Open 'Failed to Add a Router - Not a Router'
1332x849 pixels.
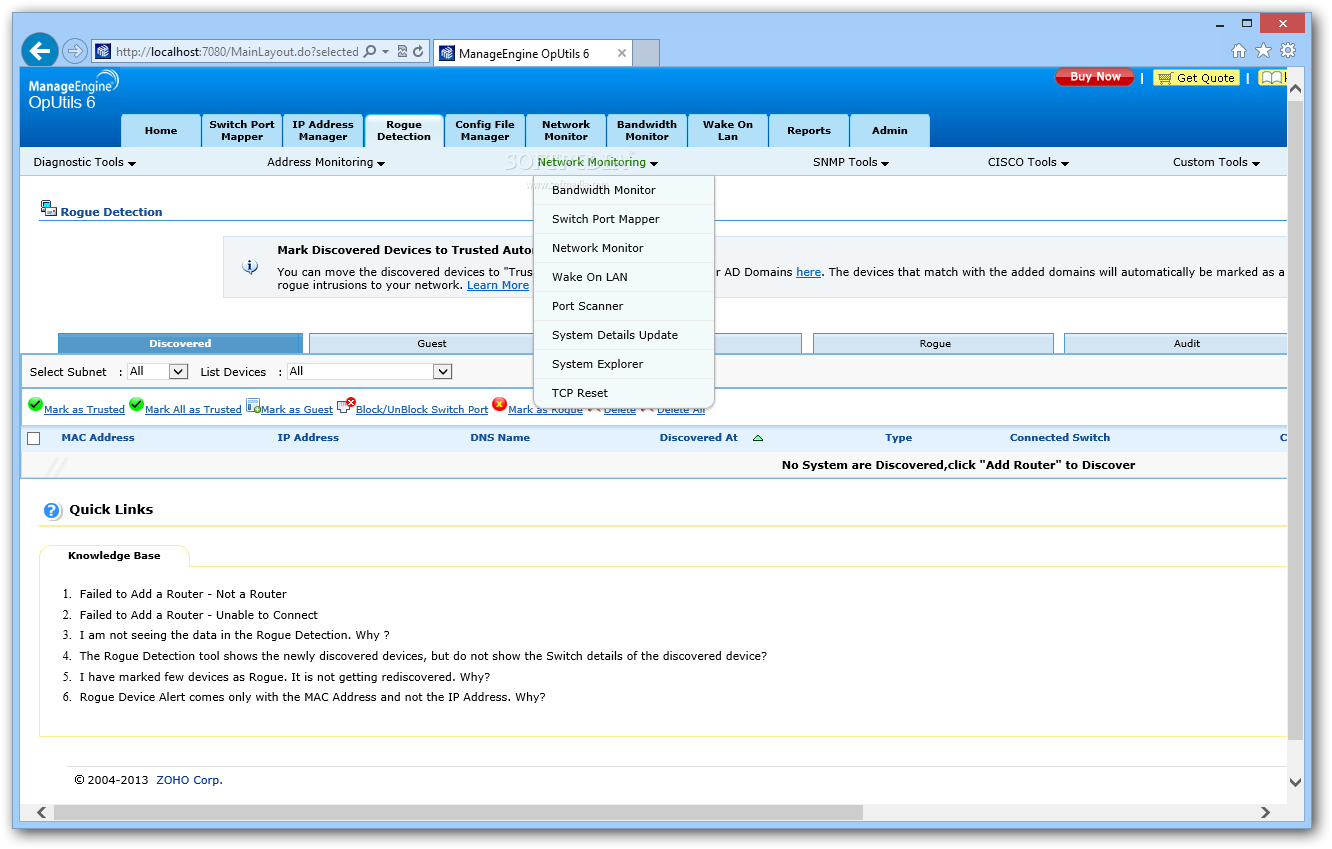183,594
